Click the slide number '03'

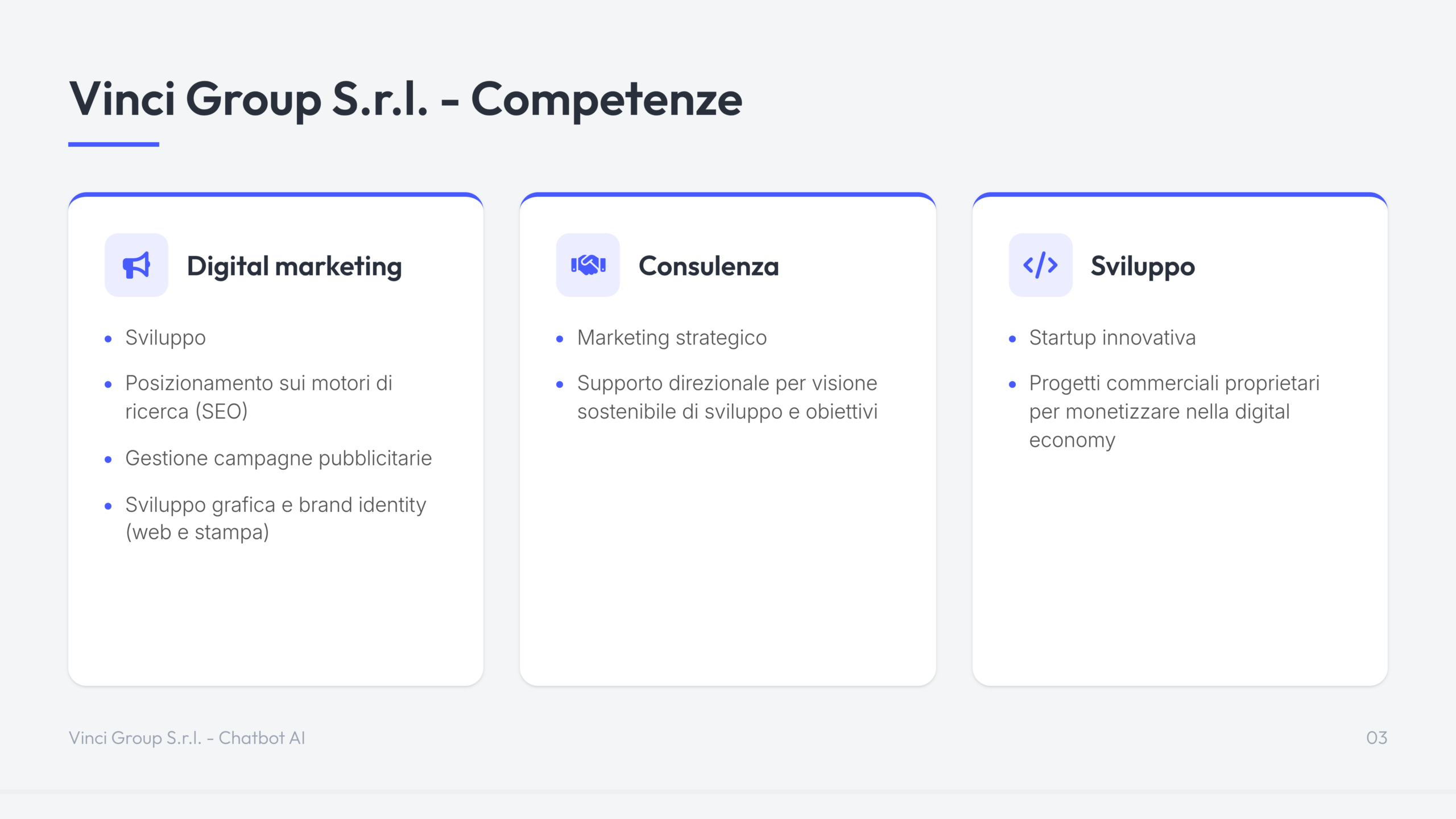tap(1376, 738)
